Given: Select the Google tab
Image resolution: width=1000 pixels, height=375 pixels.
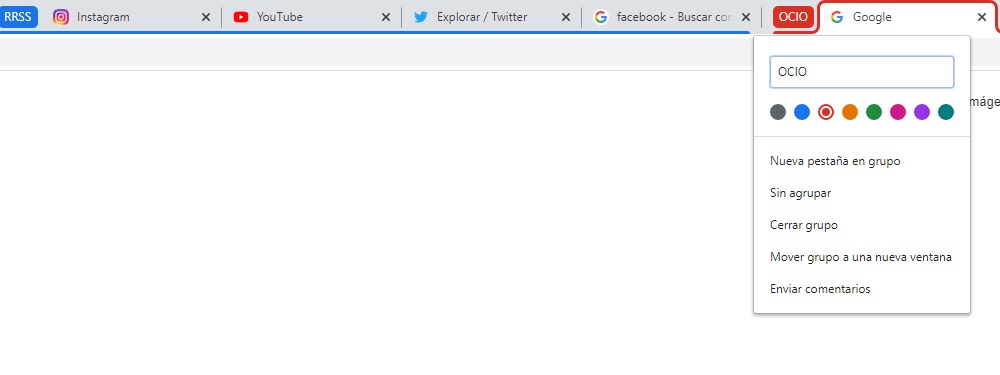Looking at the screenshot, I should coord(907,17).
